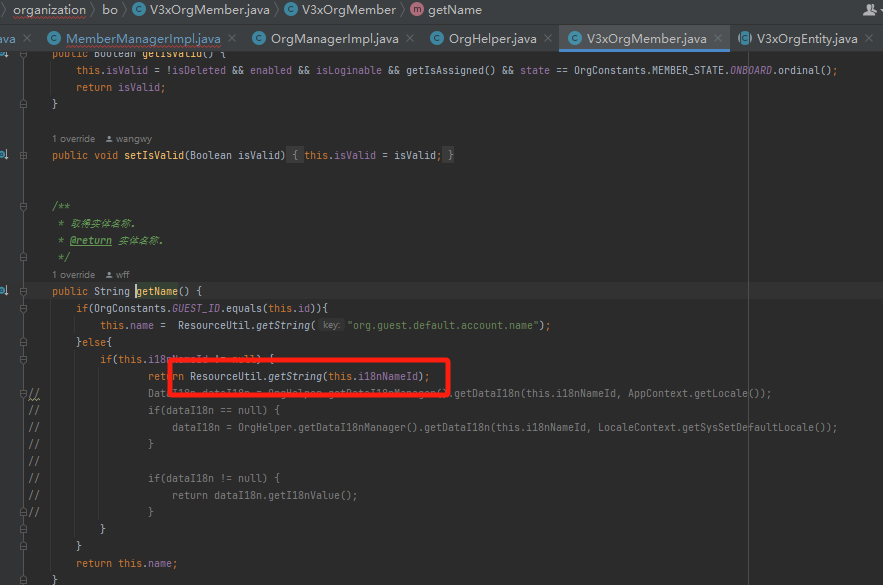This screenshot has height=585, width=883.
Task: Click the class icon on OrgManagerImpl.java tab
Action: [x=258, y=39]
